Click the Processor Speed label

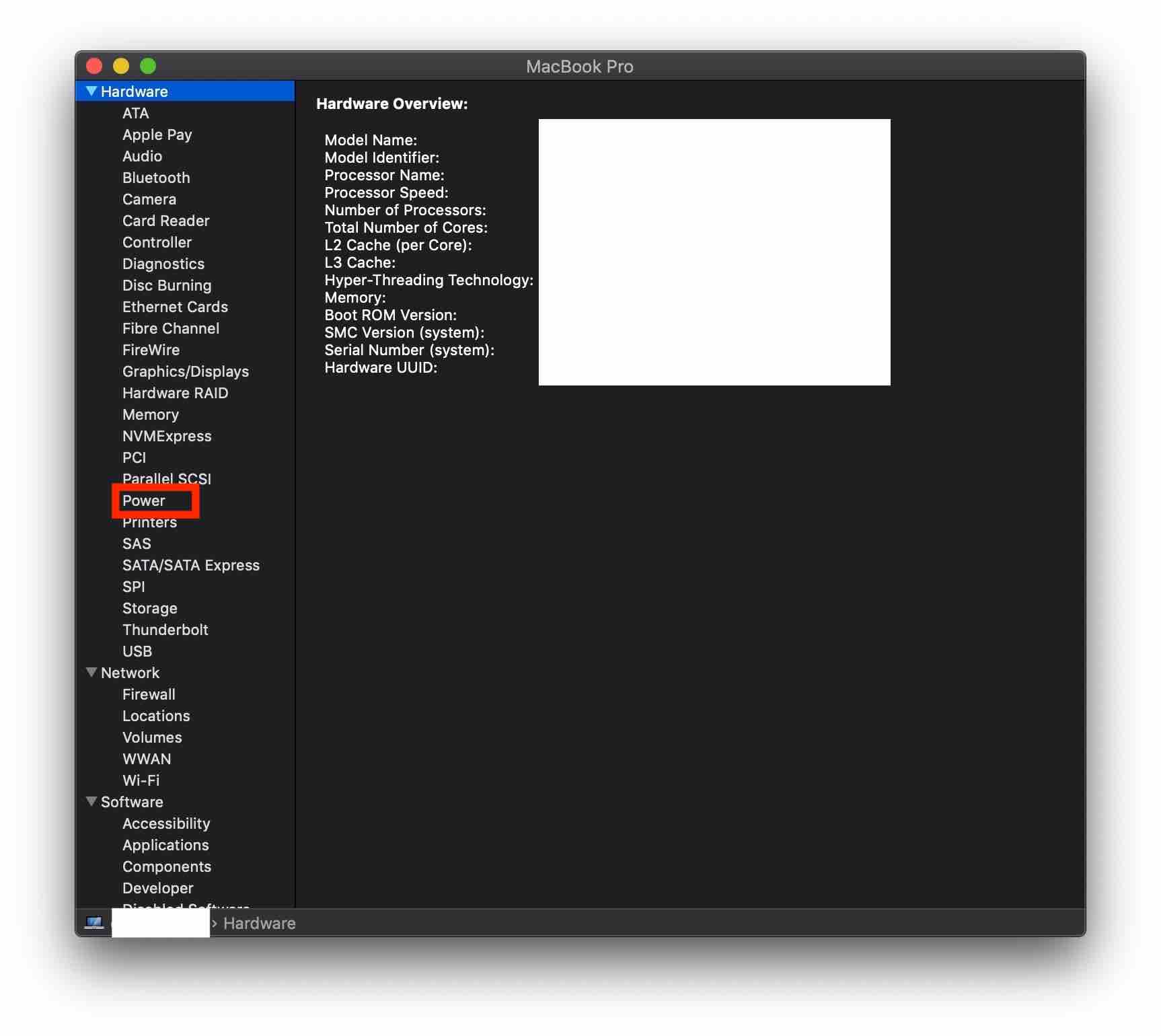(x=386, y=192)
